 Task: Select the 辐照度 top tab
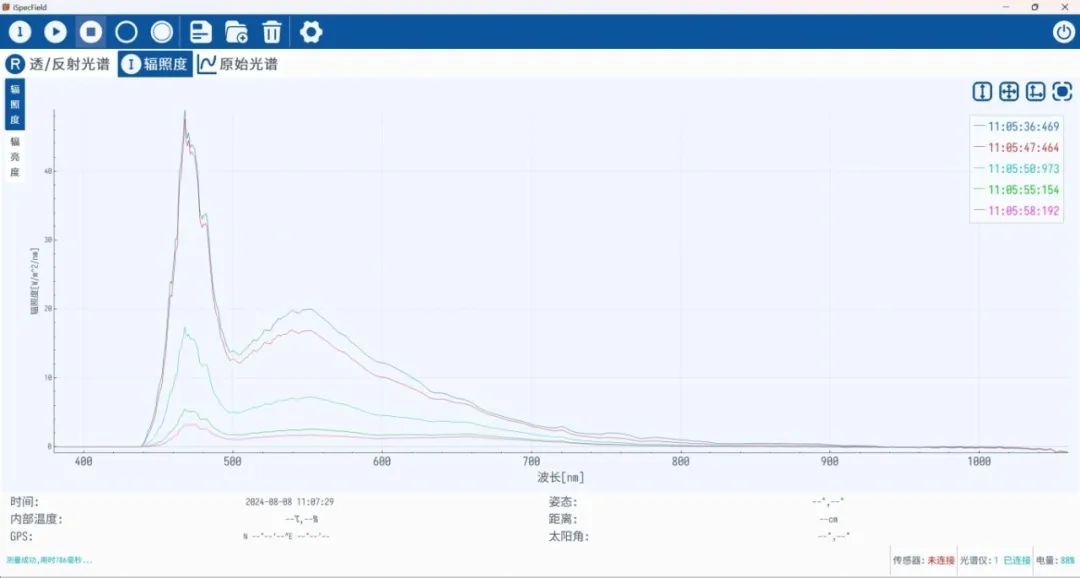155,64
